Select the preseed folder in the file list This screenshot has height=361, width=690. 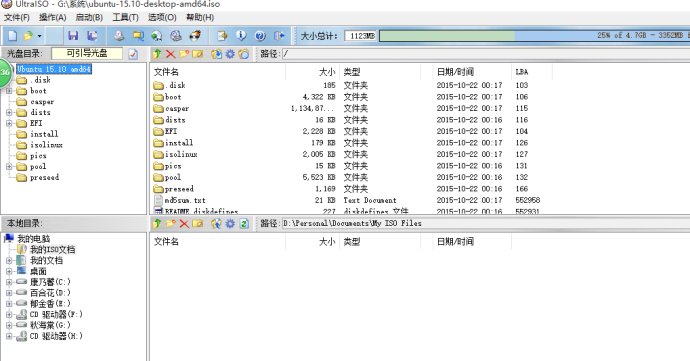pyautogui.click(x=173, y=188)
